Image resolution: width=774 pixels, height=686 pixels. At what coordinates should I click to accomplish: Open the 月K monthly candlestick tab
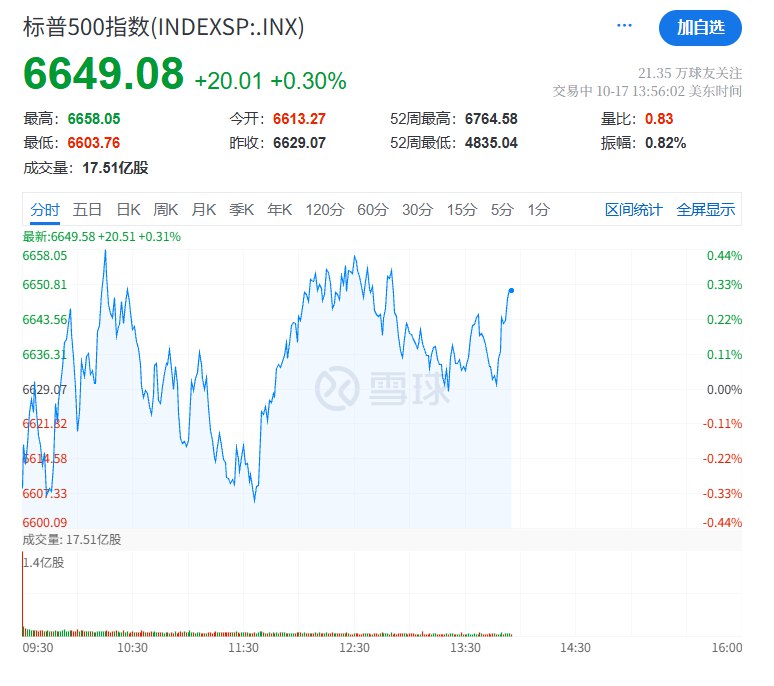tap(204, 209)
